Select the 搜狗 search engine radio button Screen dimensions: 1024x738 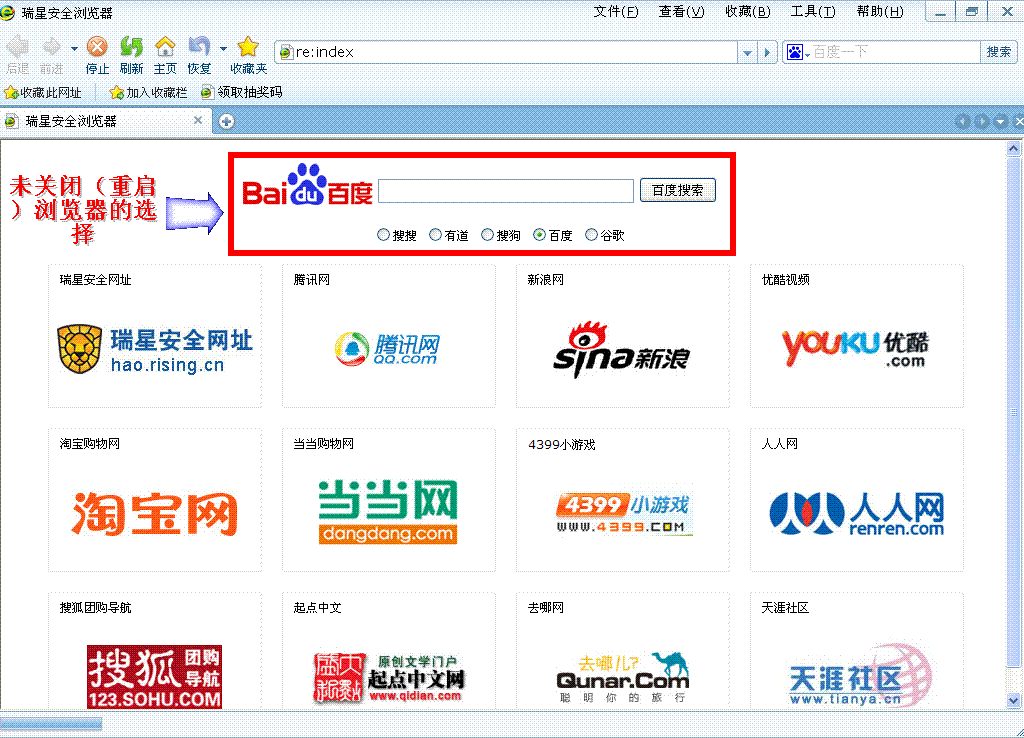(x=487, y=234)
